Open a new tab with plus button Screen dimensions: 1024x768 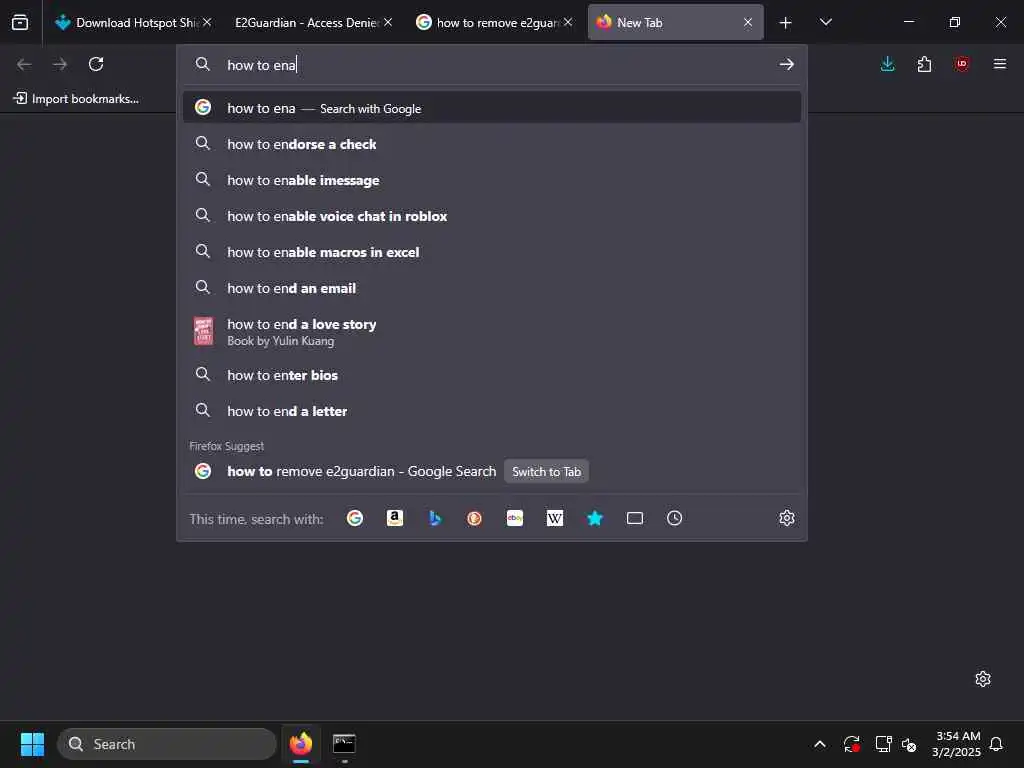[x=786, y=23]
